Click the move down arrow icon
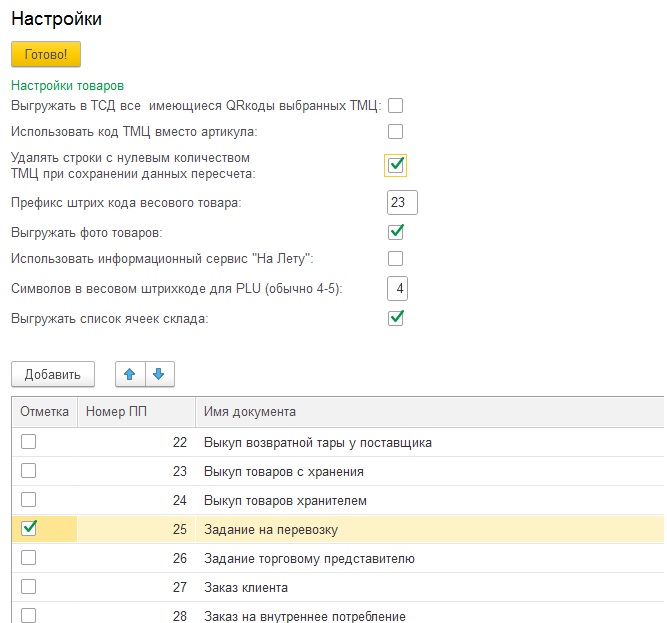Image resolution: width=667 pixels, height=623 pixels. (x=160, y=375)
